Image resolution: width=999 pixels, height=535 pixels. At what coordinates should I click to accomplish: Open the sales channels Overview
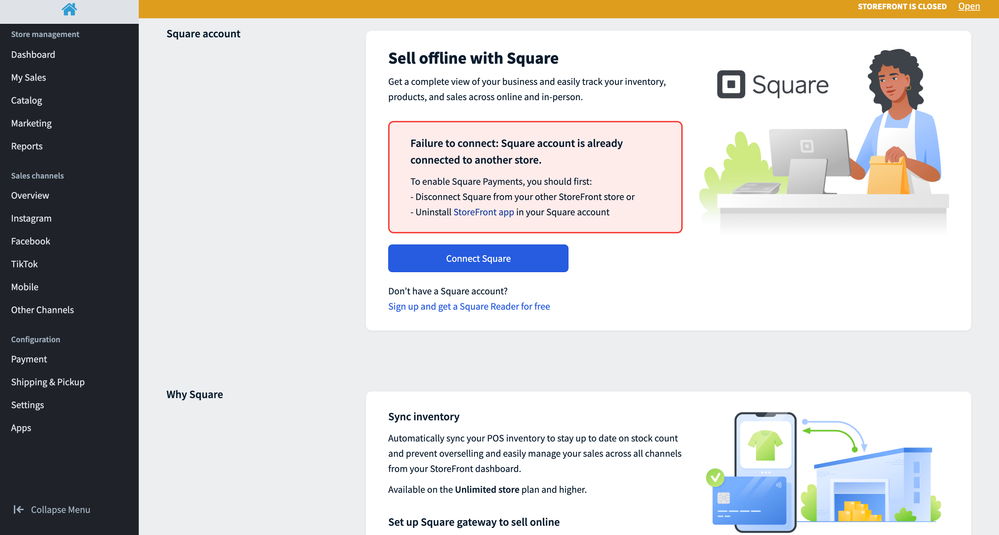pyautogui.click(x=30, y=196)
